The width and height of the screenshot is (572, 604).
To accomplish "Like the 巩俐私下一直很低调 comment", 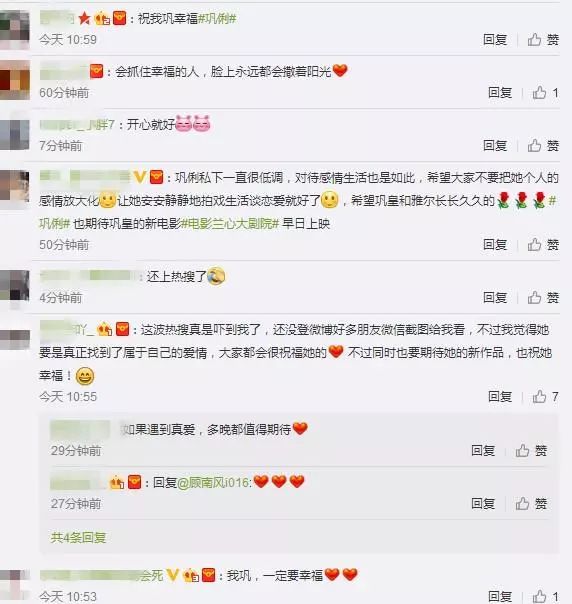I will click(x=543, y=244).
